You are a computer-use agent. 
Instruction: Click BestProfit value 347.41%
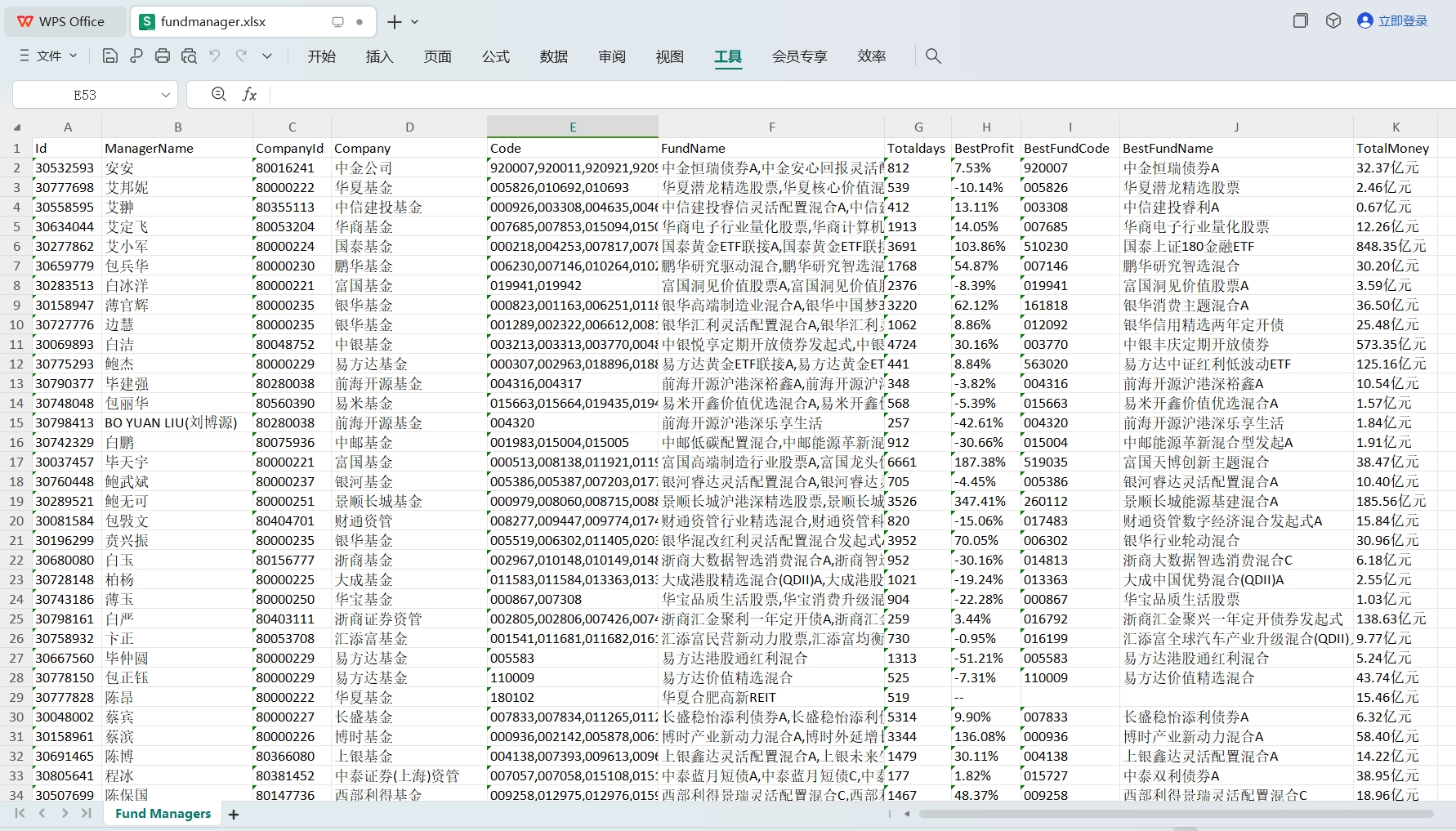pos(985,501)
